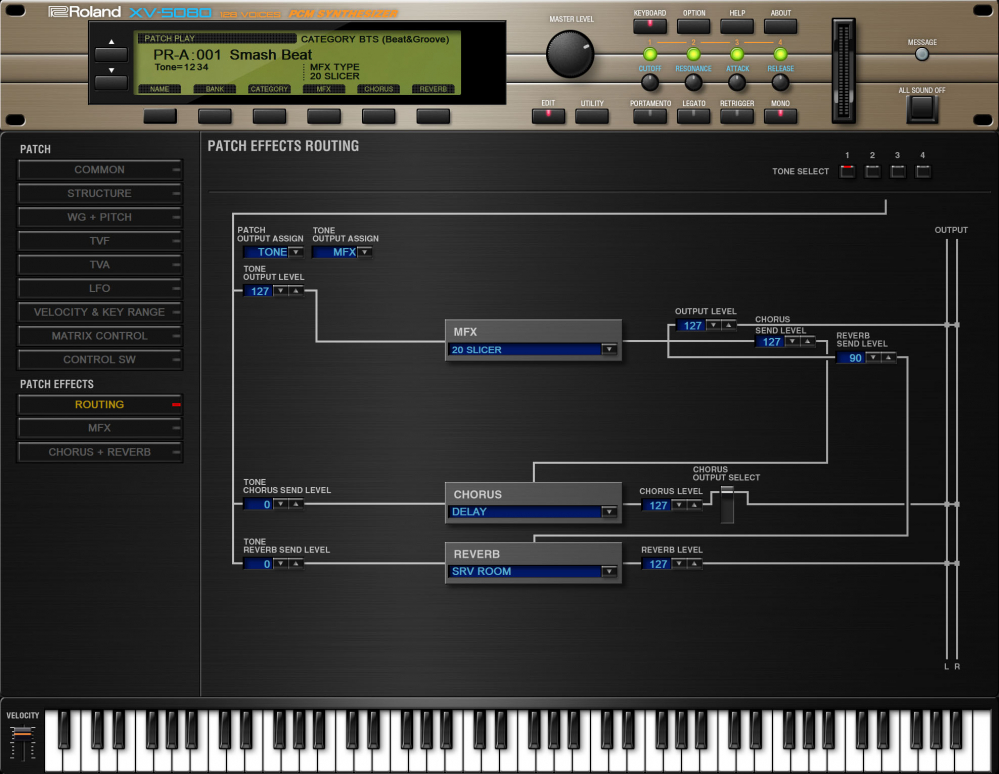Screen dimensions: 999x774
Task: Open the Structure patch page
Action: coord(100,193)
